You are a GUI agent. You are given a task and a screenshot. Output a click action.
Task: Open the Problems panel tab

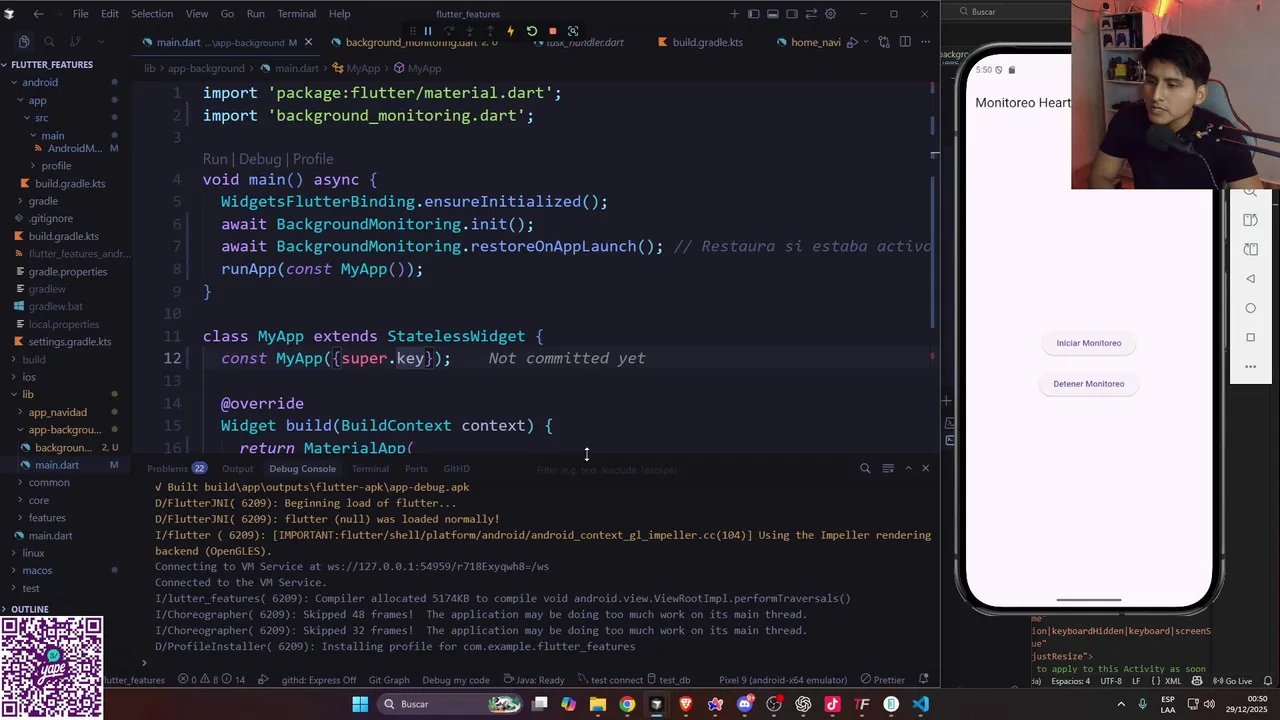[x=176, y=468]
